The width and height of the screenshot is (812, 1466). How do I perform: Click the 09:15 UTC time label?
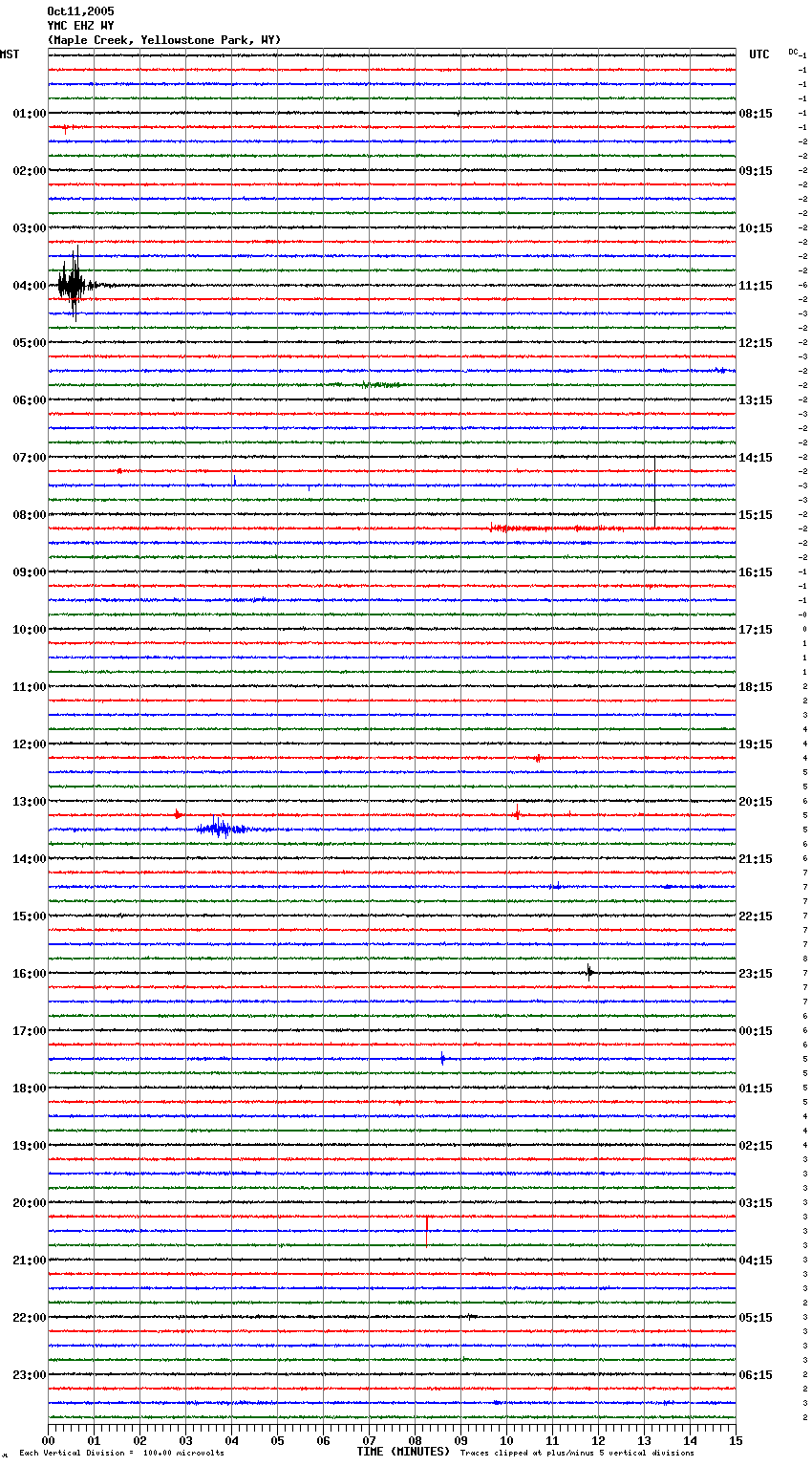[x=756, y=171]
